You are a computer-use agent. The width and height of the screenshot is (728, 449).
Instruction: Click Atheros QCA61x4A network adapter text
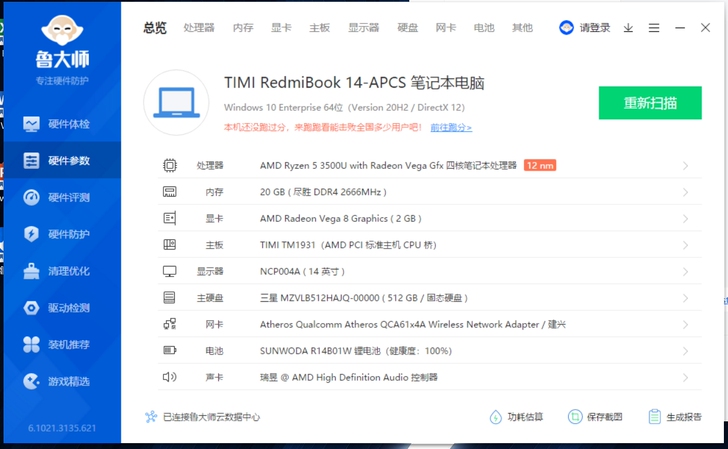pos(413,325)
